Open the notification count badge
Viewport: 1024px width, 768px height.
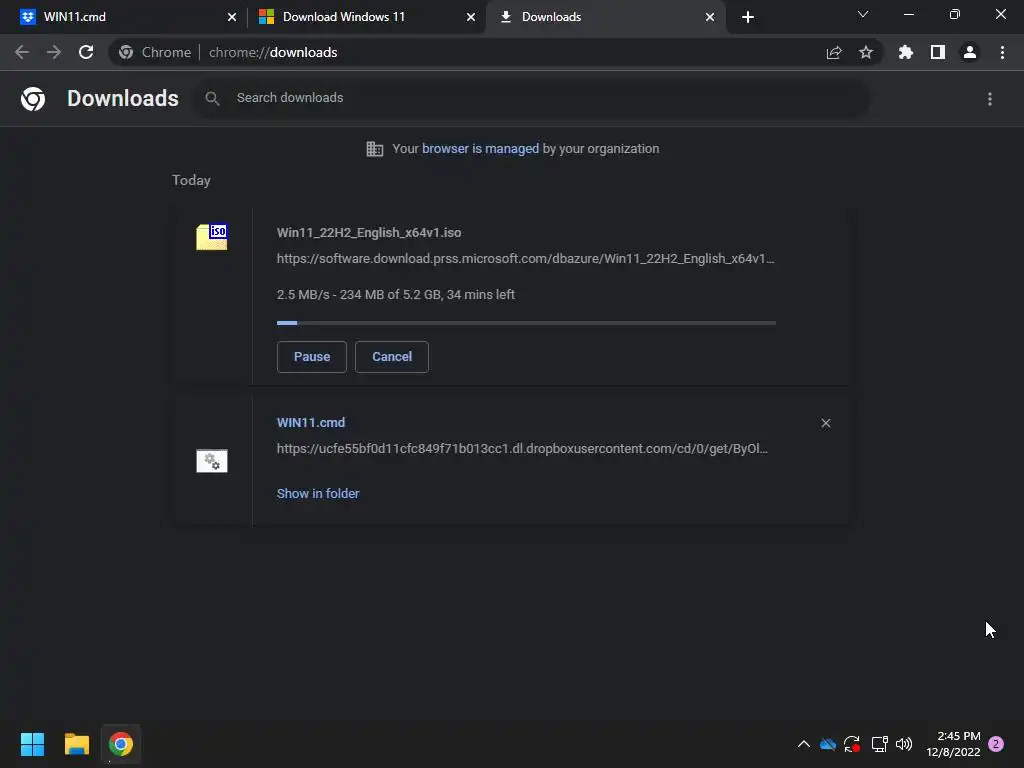point(996,744)
